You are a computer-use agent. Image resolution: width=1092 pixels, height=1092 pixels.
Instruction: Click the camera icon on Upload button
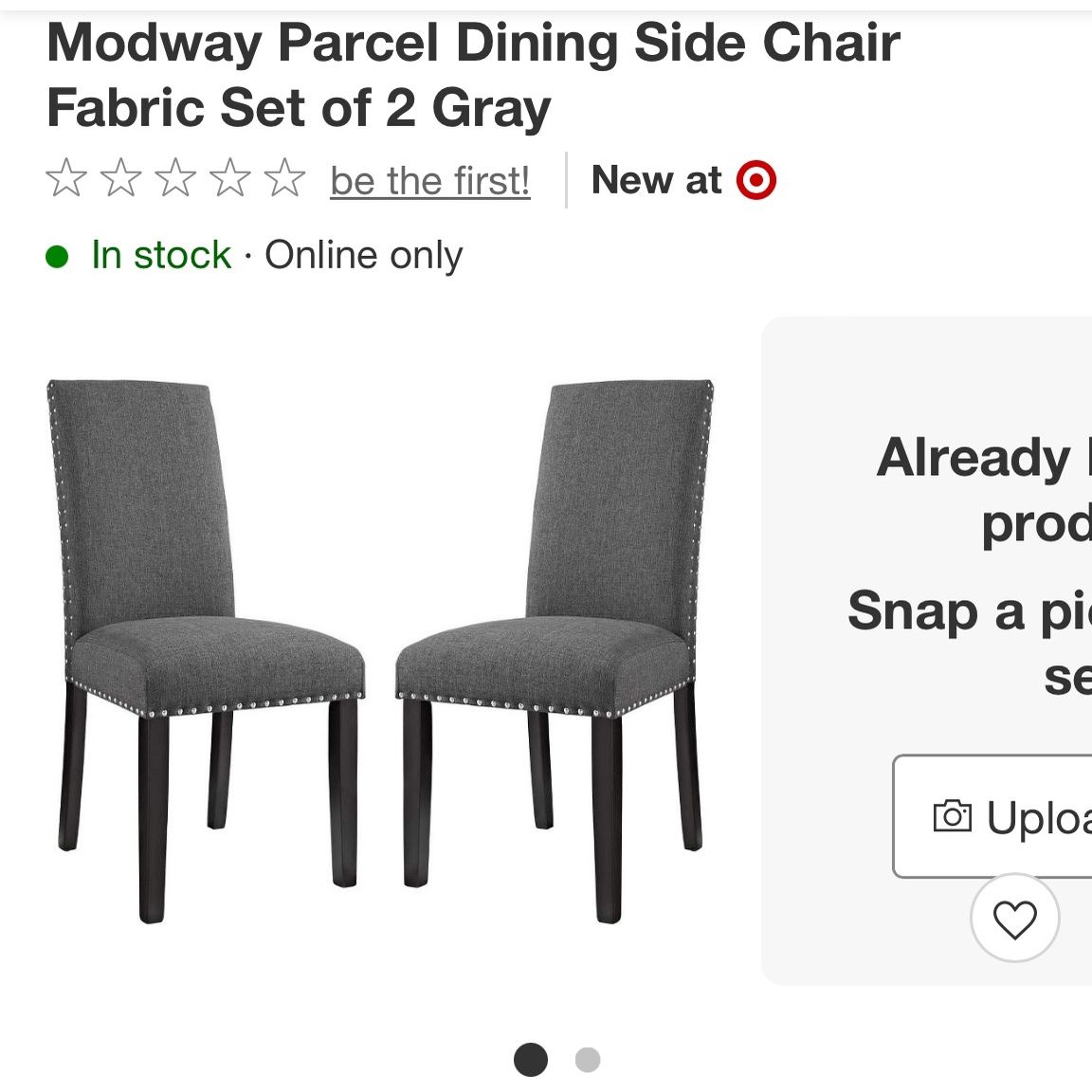(952, 816)
